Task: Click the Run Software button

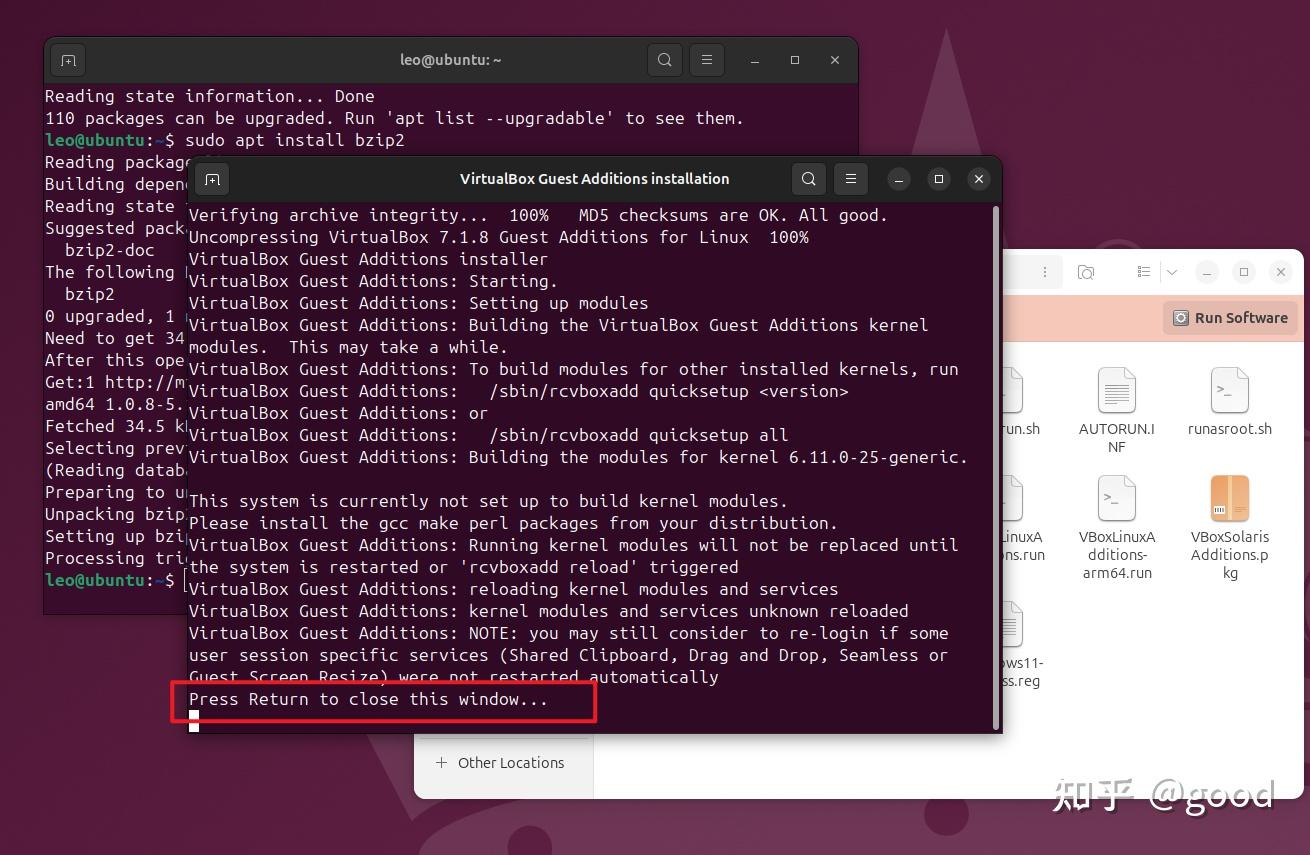Action: pyautogui.click(x=1230, y=318)
